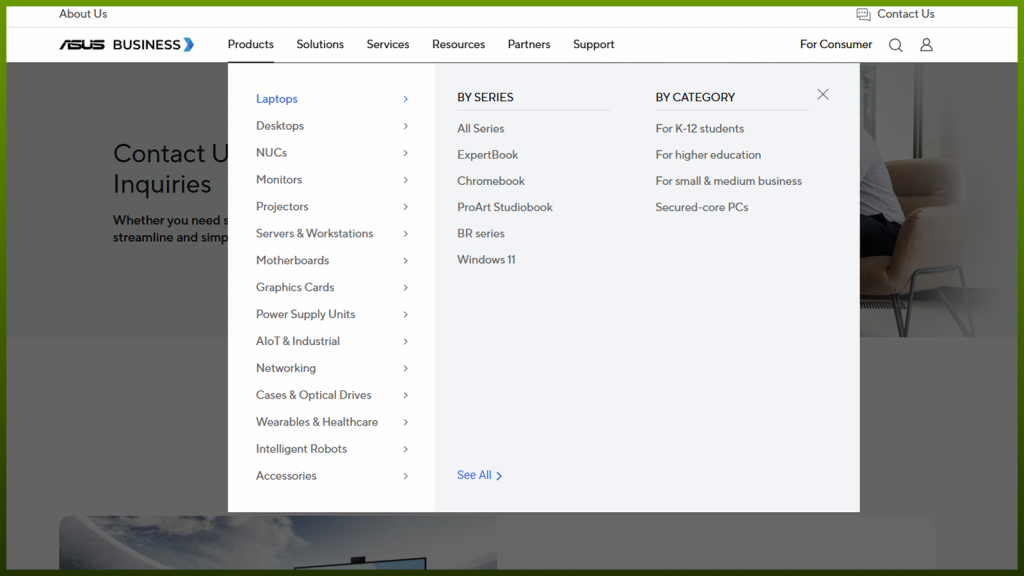1024x576 pixels.
Task: Select Graphics Cards category
Action: 295,287
